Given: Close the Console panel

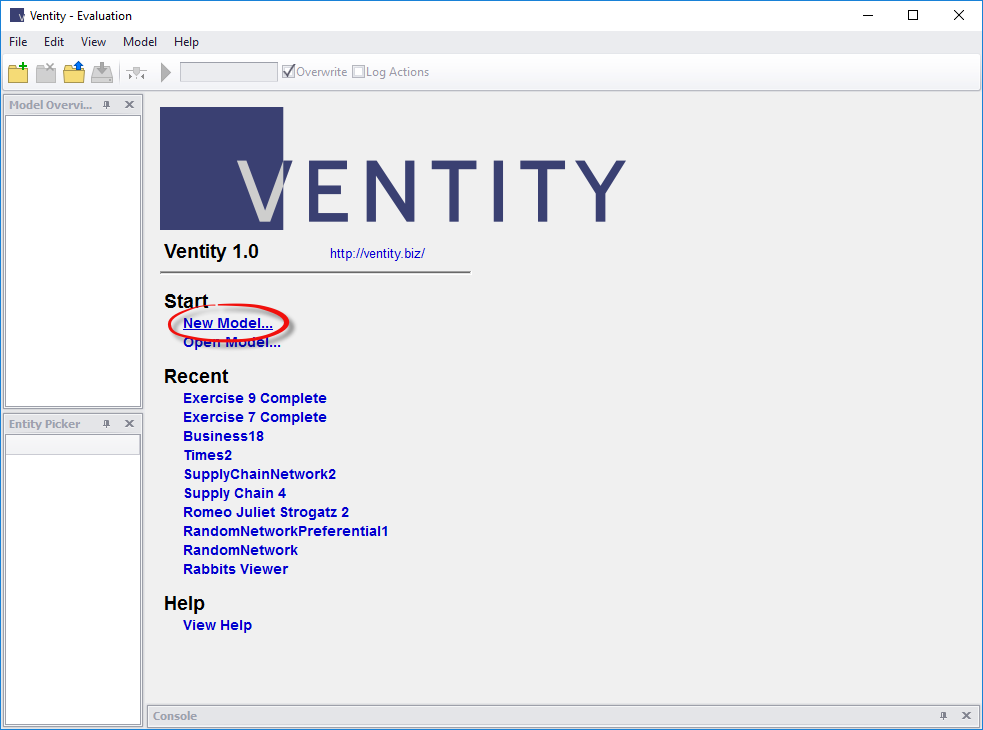Looking at the screenshot, I should [966, 716].
